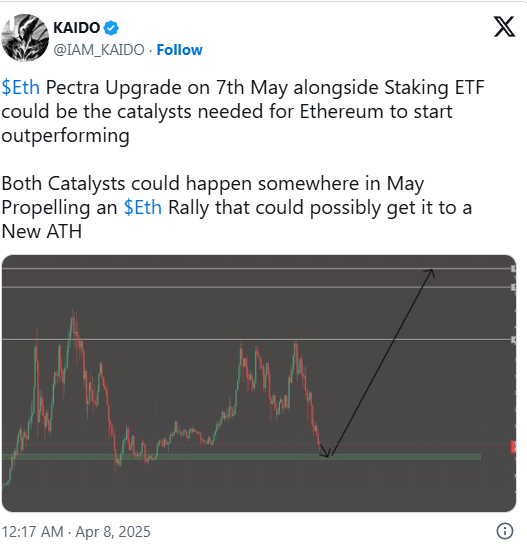The height and width of the screenshot is (545, 527).
Task: Click the KAIDO display name
Action: tap(77, 27)
